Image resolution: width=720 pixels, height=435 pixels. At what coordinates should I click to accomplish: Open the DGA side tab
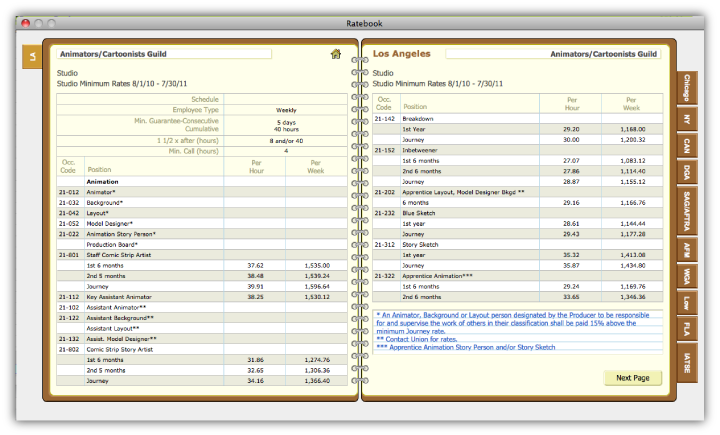coord(687,172)
